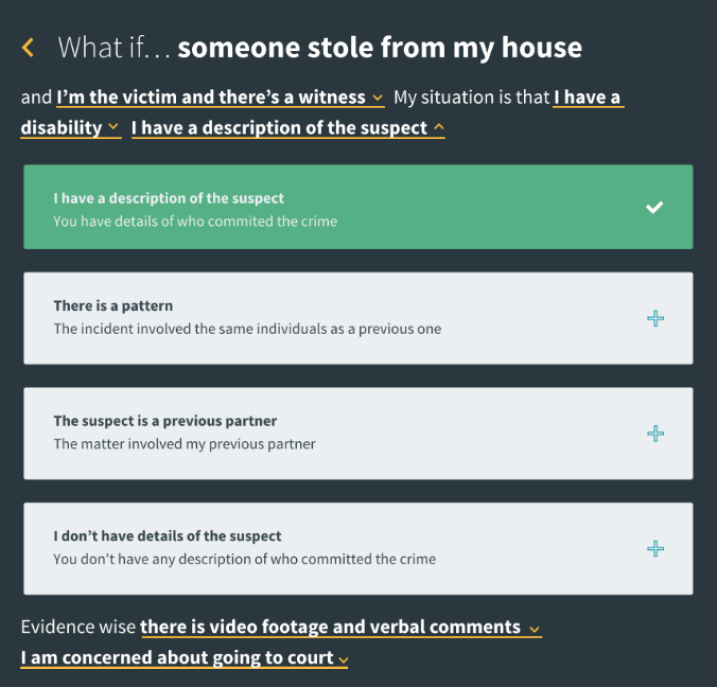The image size is (717, 687).
Task: Deselect 'I have a description of the suspect' card
Action: click(357, 208)
